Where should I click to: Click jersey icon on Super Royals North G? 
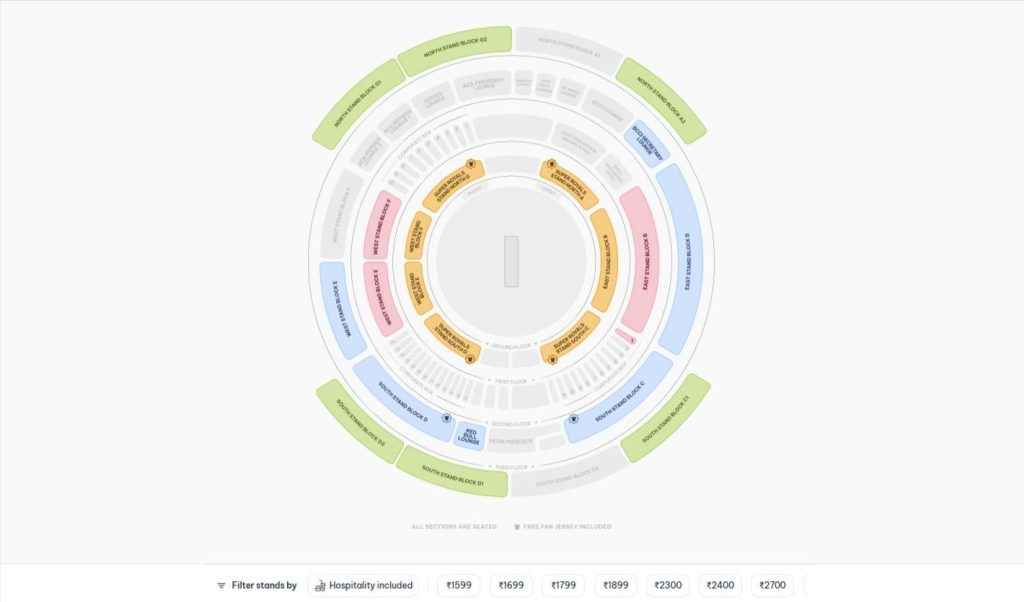(472, 165)
